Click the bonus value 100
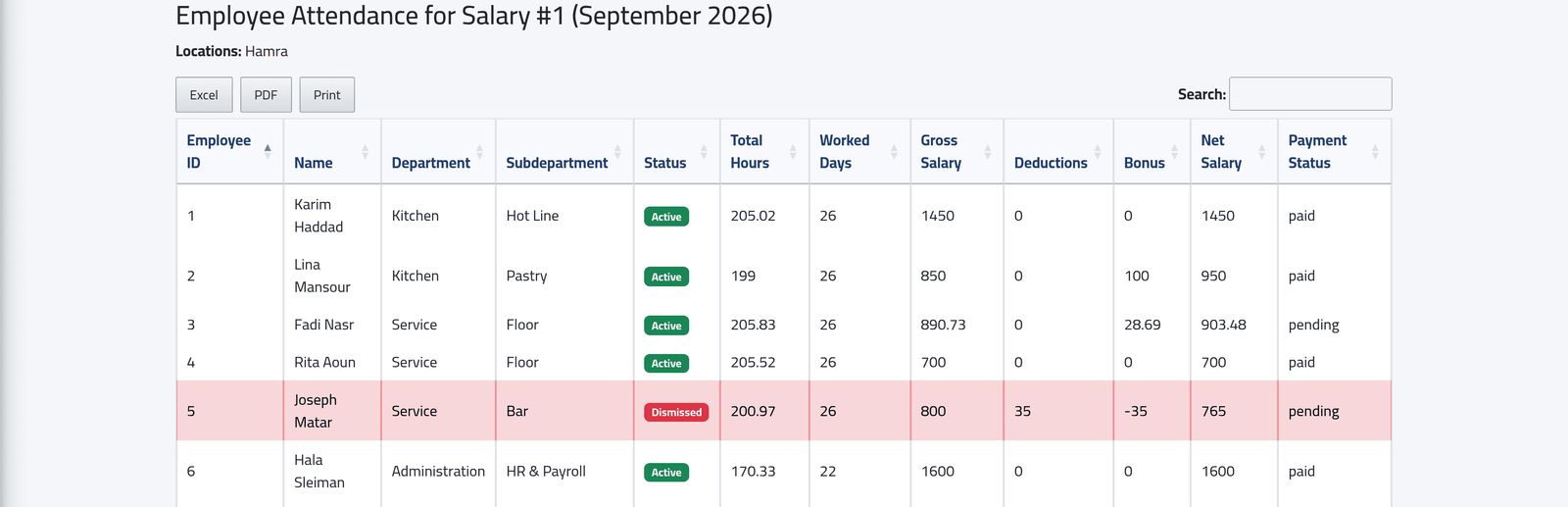The image size is (1568, 507). click(x=1137, y=276)
